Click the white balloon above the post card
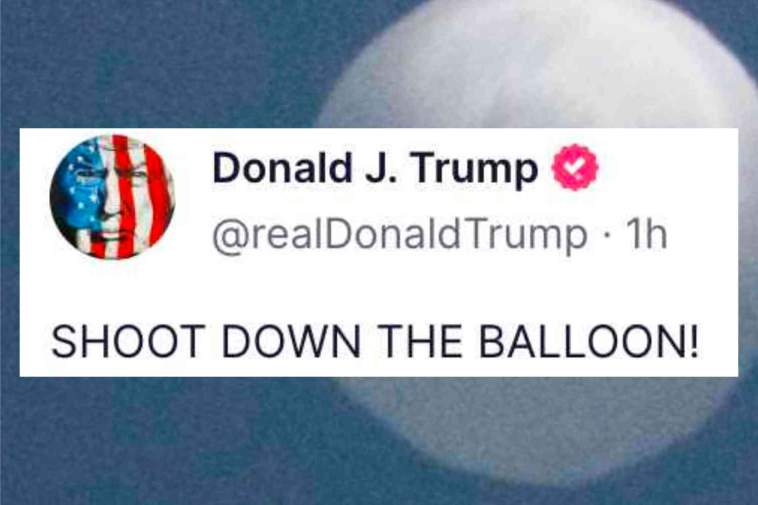The height and width of the screenshot is (505, 758). (532, 63)
